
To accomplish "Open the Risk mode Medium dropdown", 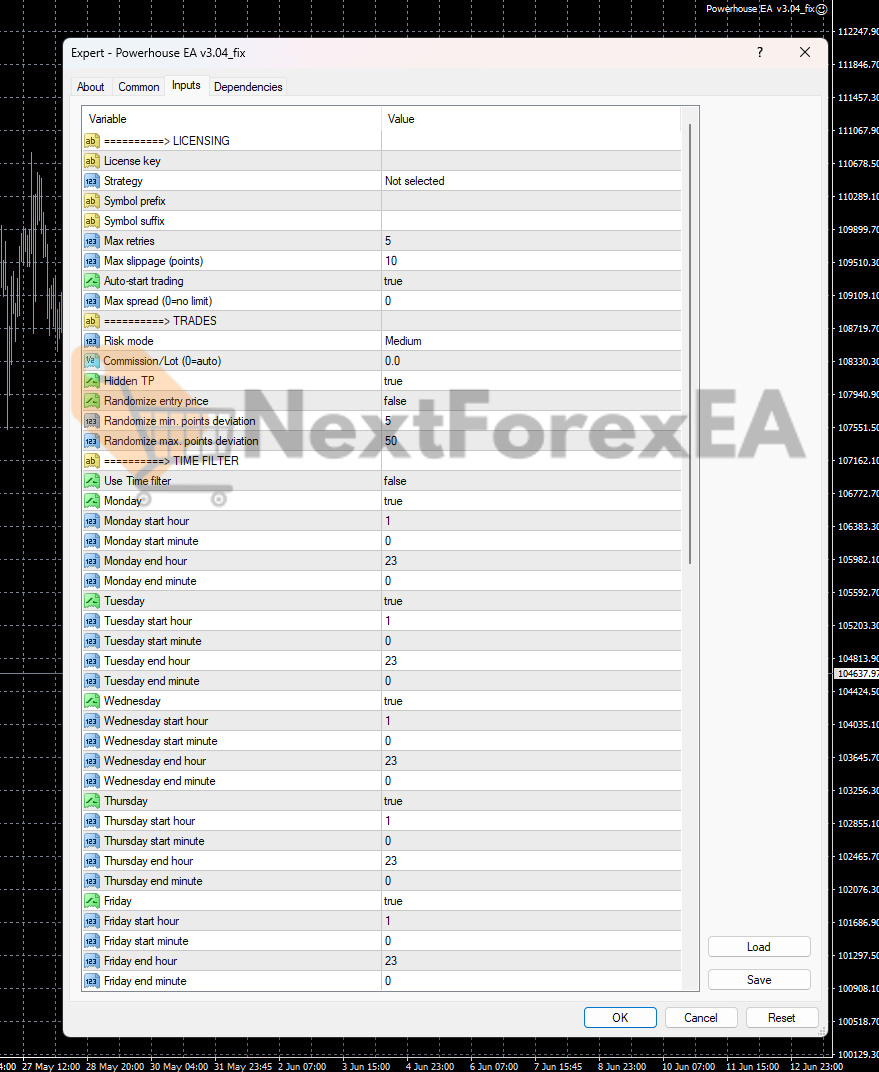I will coord(530,341).
